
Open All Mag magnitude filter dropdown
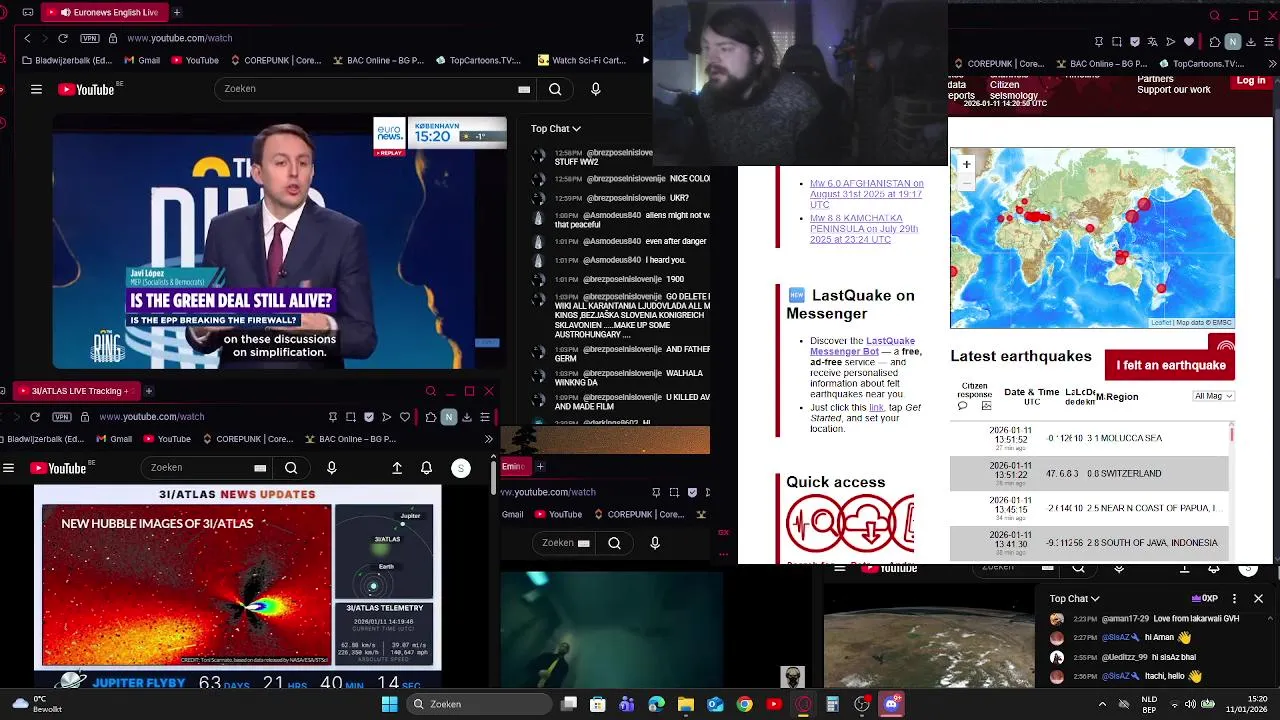[x=1214, y=396]
